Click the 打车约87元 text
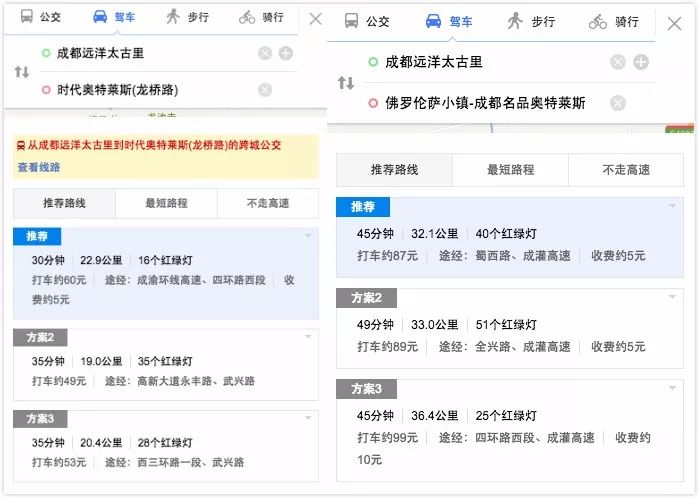The width and height of the screenshot is (699, 498). tap(387, 256)
